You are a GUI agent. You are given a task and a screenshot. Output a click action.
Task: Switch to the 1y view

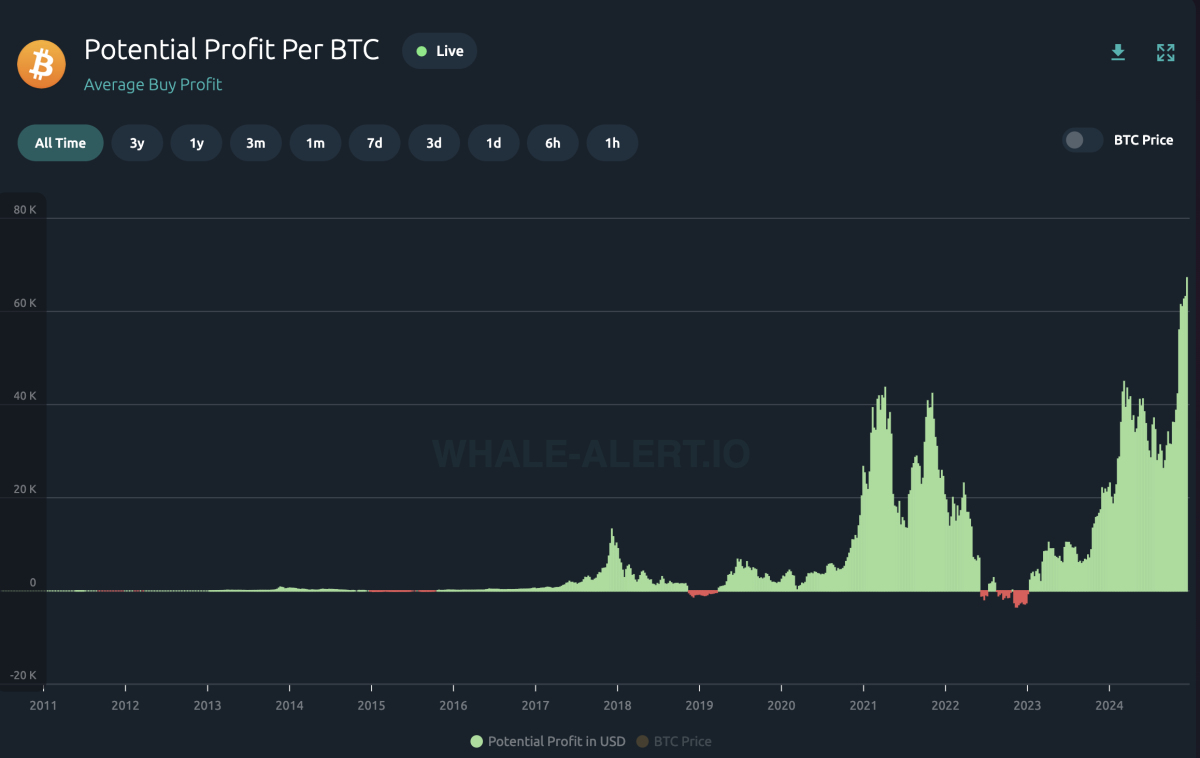click(x=196, y=143)
